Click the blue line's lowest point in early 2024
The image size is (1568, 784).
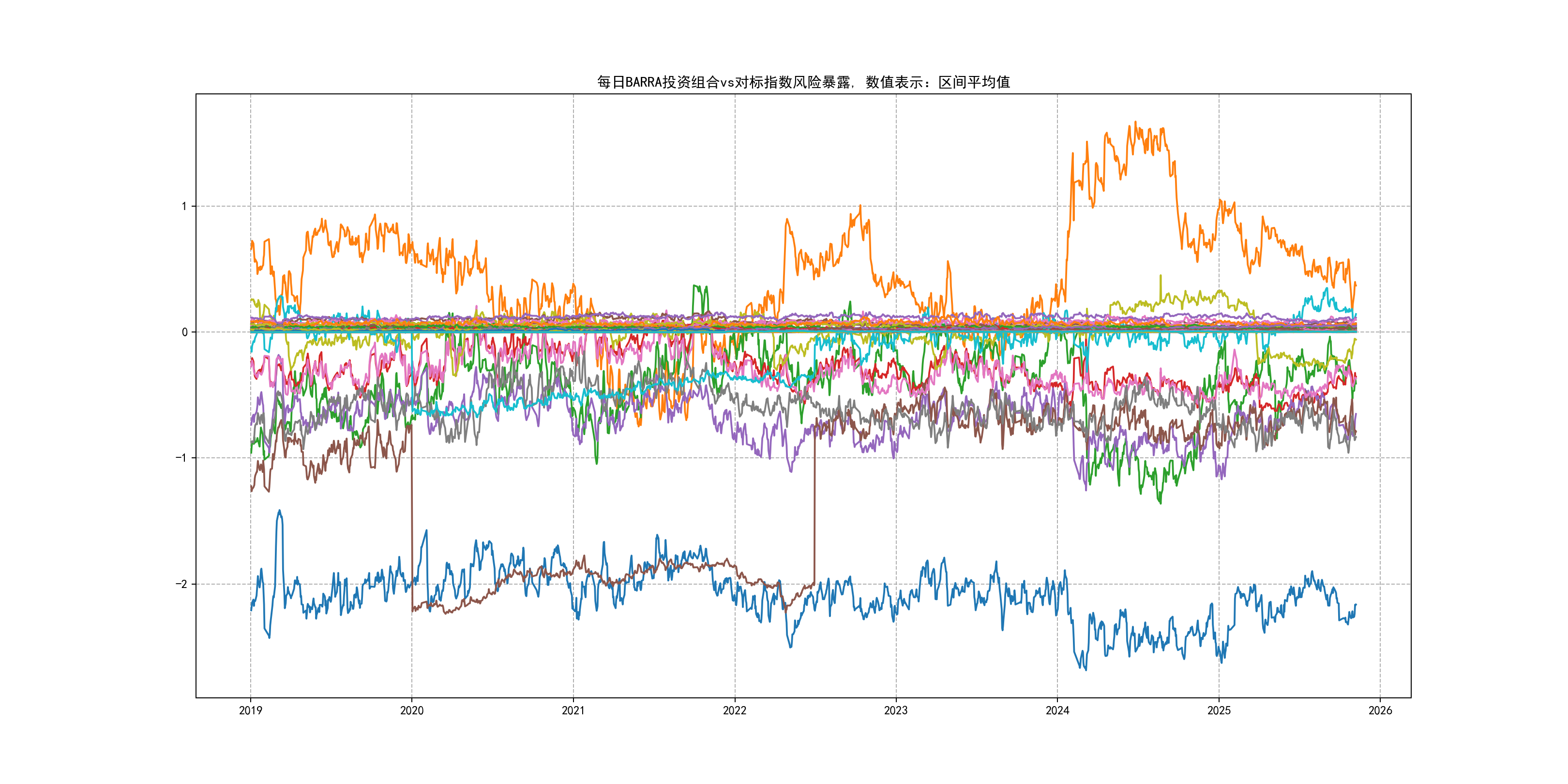coord(1086,669)
